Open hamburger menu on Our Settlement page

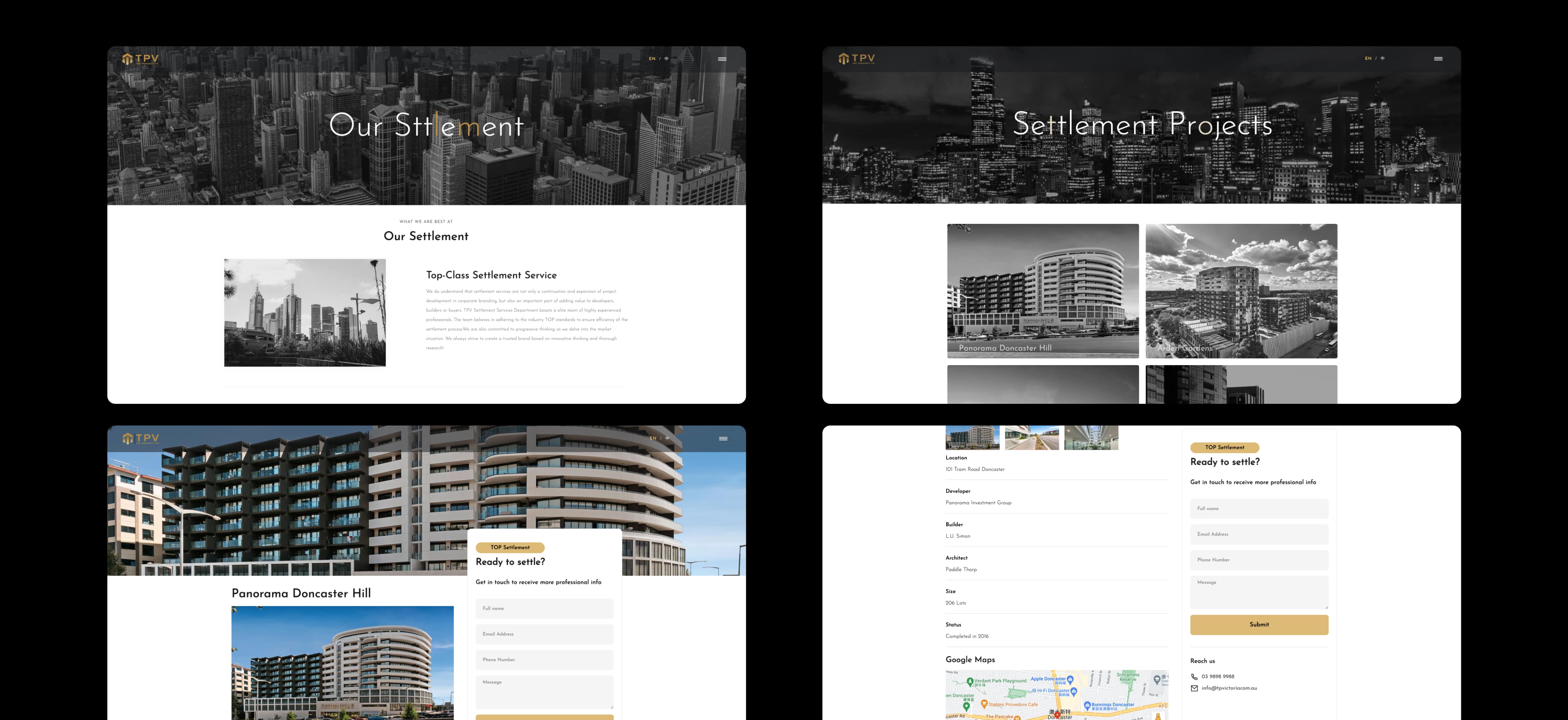(x=722, y=59)
